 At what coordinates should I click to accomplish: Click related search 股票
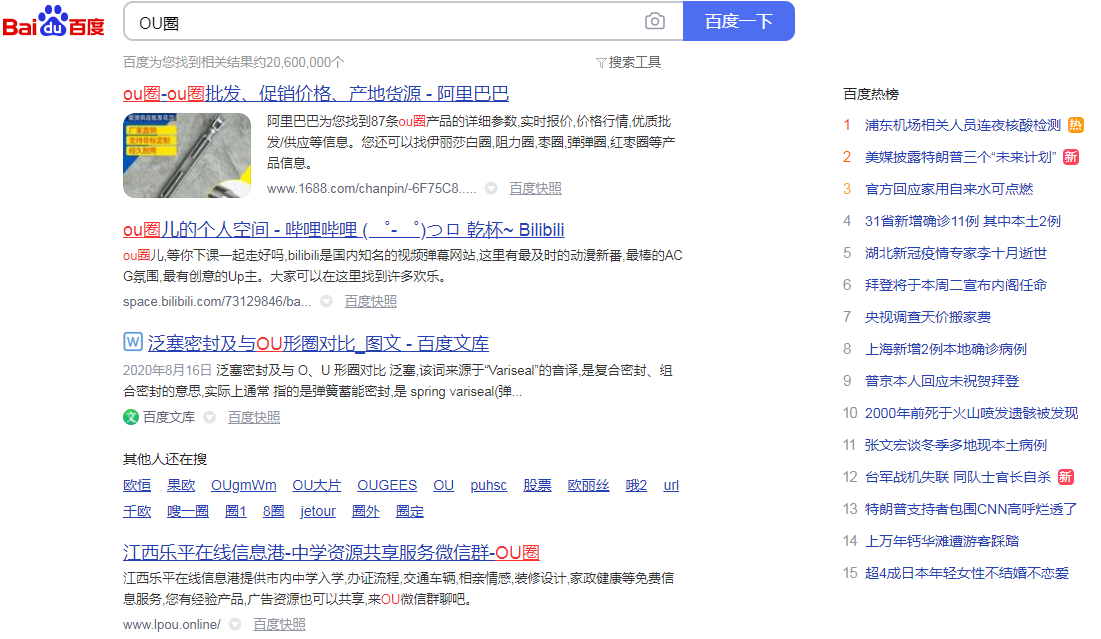tap(537, 485)
